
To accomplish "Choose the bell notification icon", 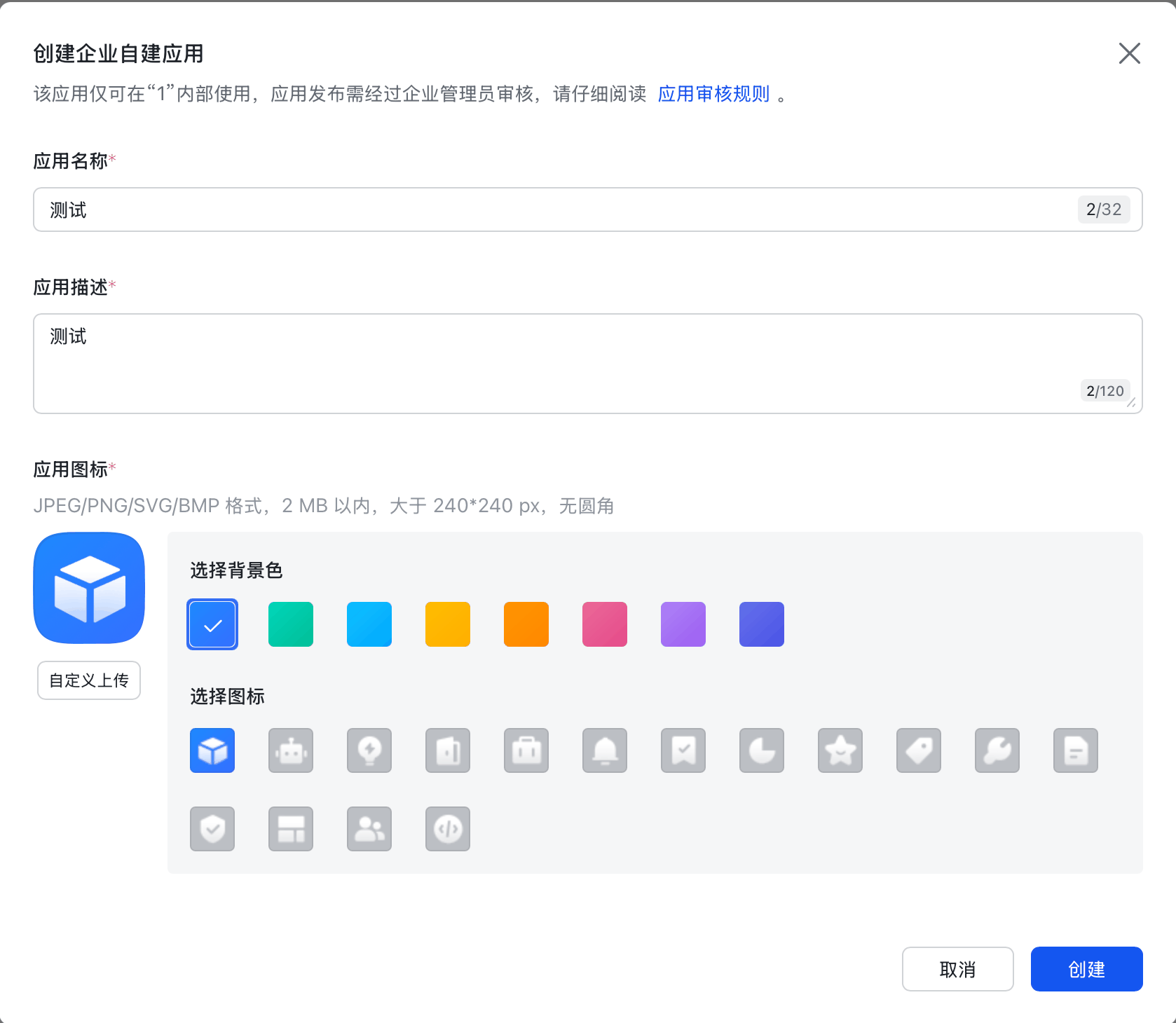I will coord(605,750).
